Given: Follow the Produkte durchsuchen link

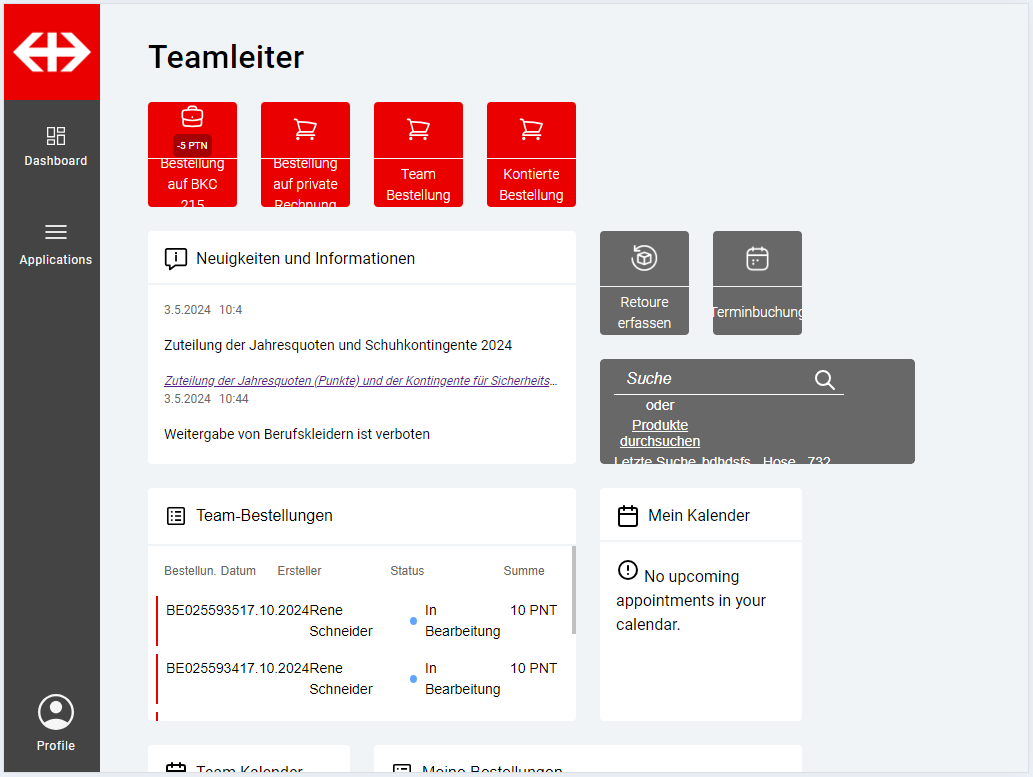Looking at the screenshot, I should point(660,433).
